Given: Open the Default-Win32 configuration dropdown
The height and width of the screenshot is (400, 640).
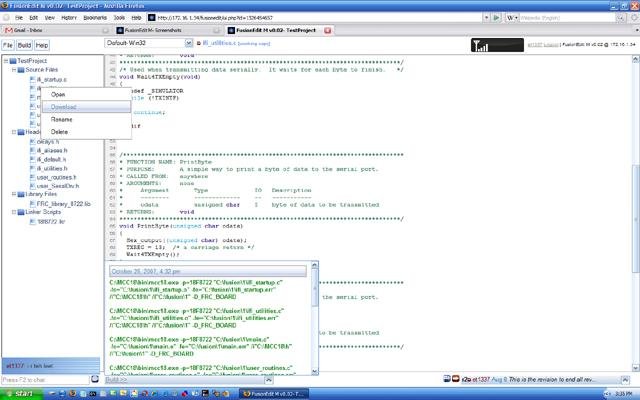Looking at the screenshot, I should pyautogui.click(x=149, y=43).
